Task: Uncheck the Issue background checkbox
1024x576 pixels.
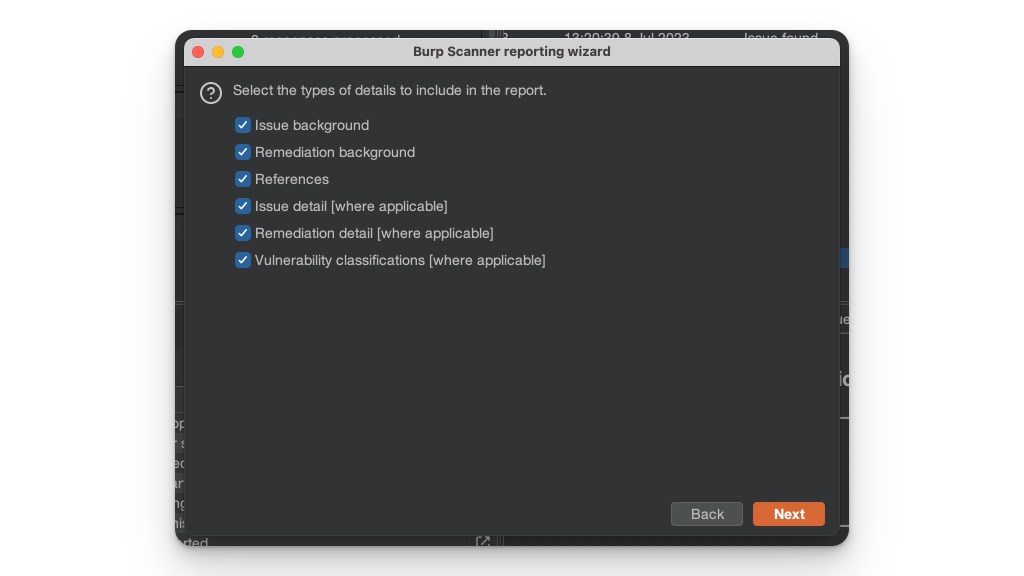Action: tap(242, 125)
